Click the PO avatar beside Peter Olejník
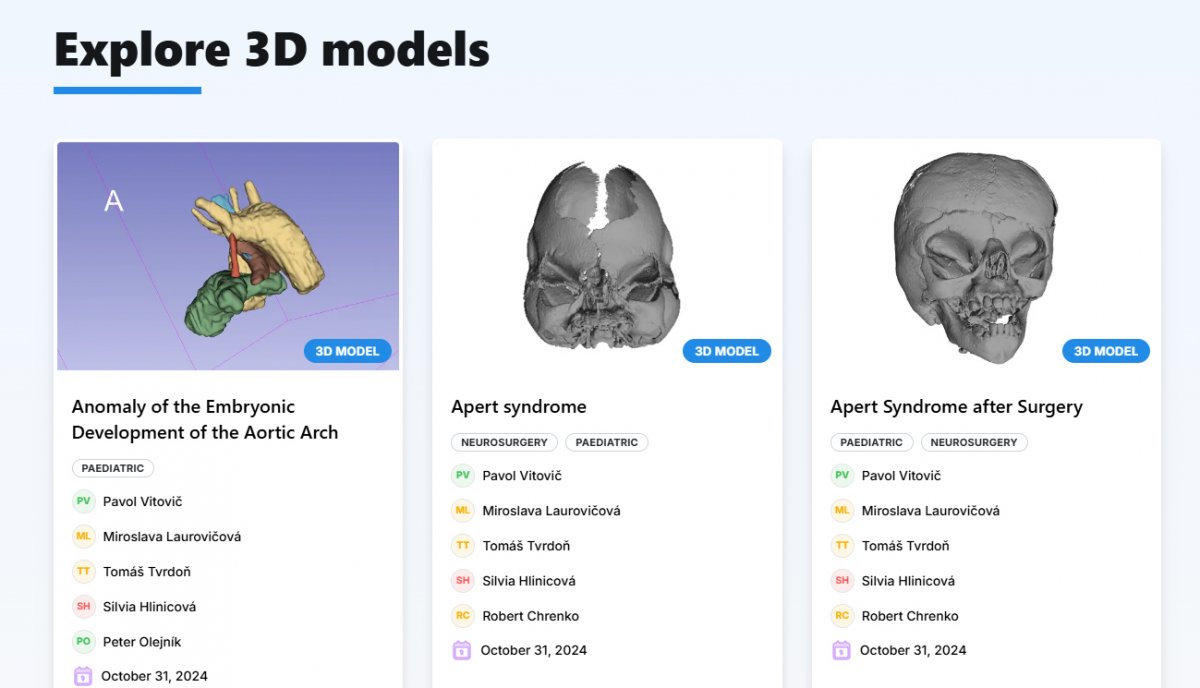This screenshot has width=1200, height=688. click(x=83, y=641)
